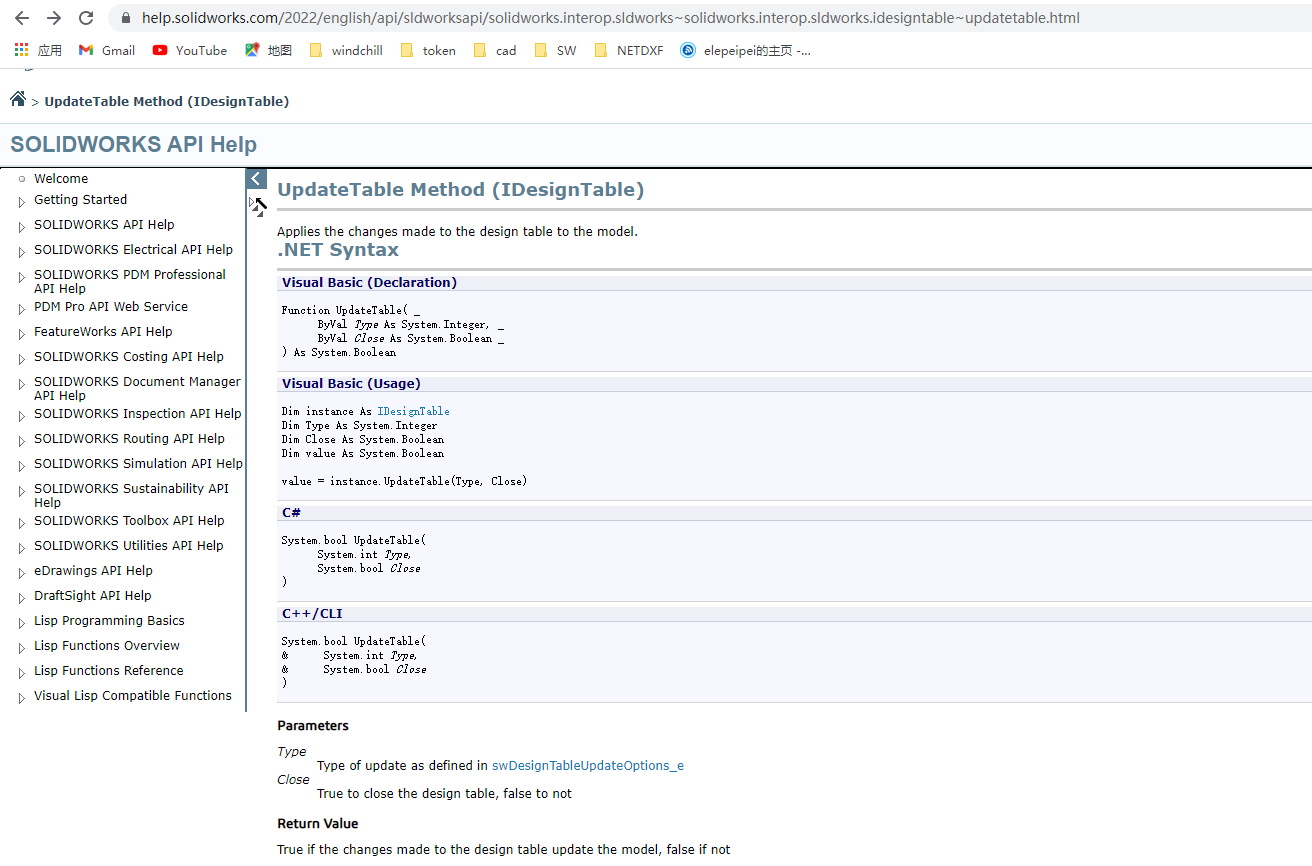
Task: Open the swDesignTableUpdateOptions_e link
Action: [x=588, y=765]
